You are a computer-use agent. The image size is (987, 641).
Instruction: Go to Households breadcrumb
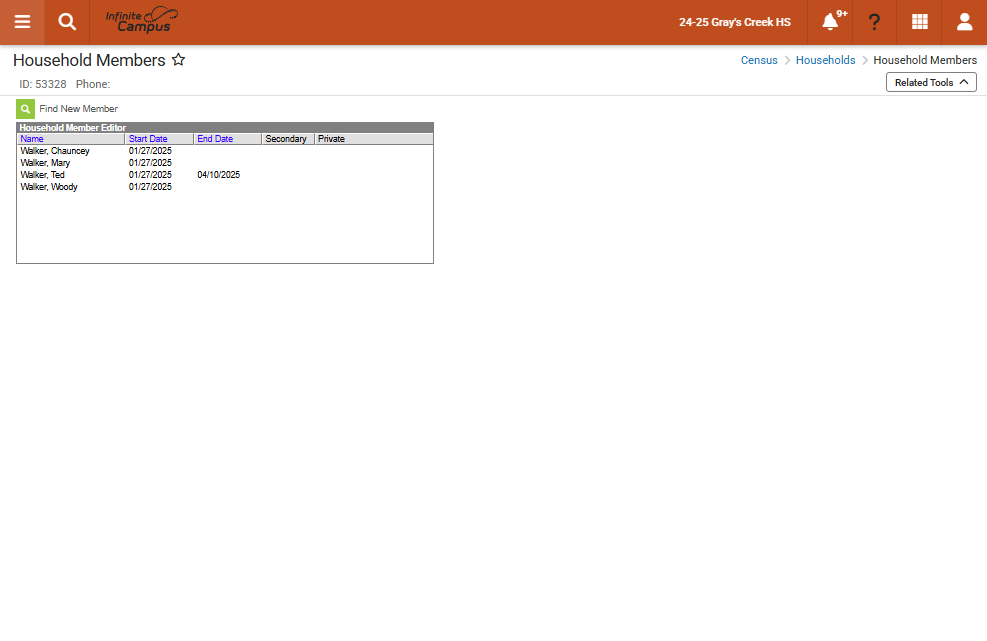click(825, 60)
